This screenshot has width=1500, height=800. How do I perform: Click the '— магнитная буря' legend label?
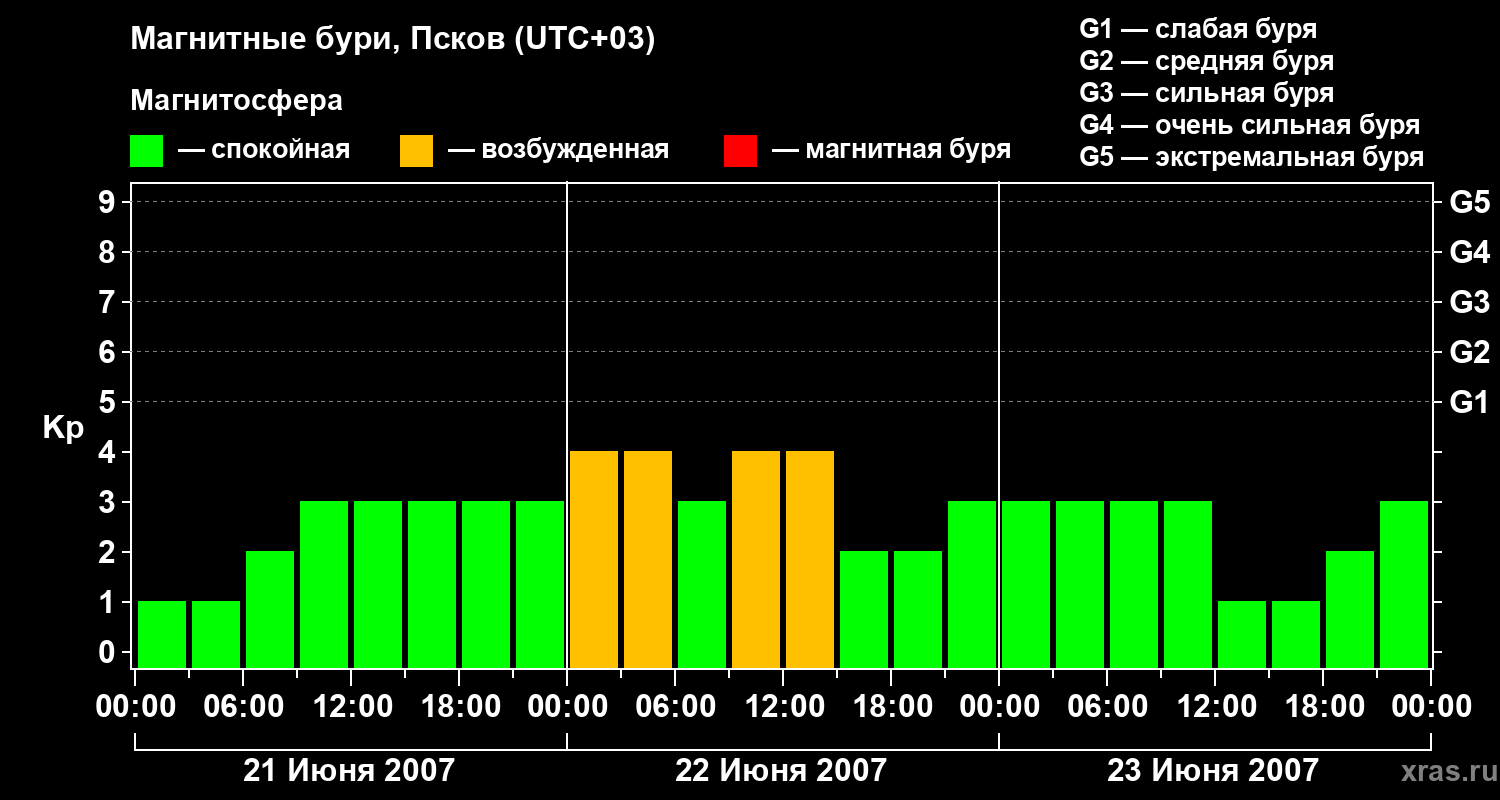pyautogui.click(x=891, y=150)
